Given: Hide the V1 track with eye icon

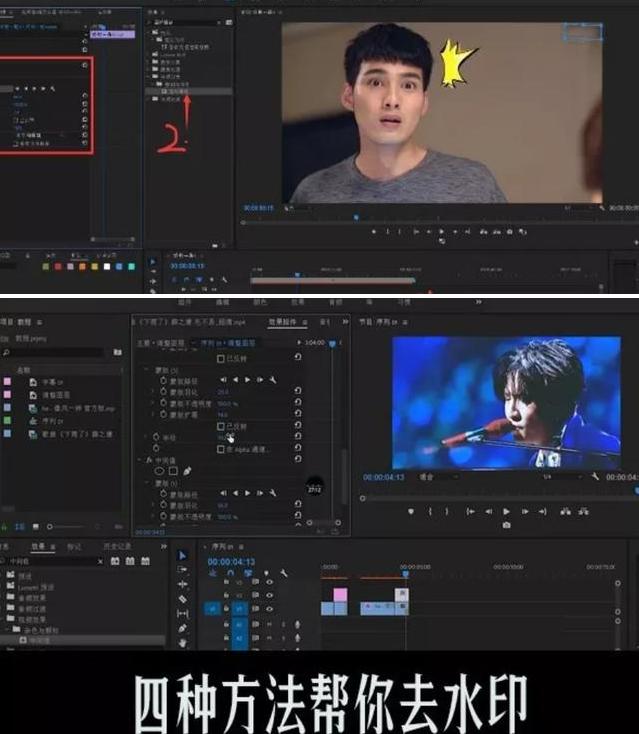Looking at the screenshot, I should click(269, 609).
